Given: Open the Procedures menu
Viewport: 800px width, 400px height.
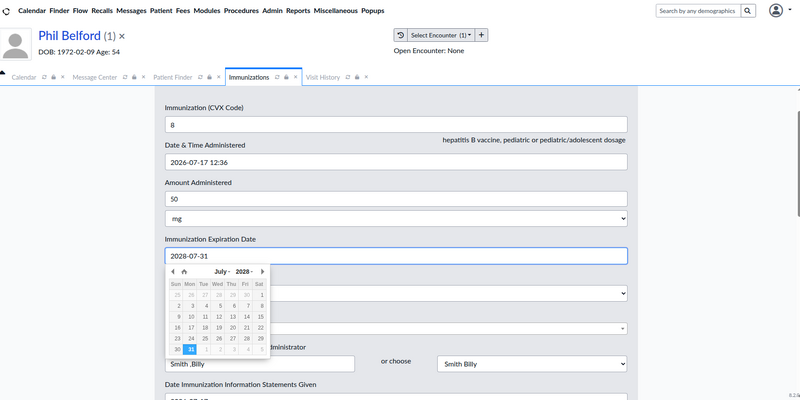Looking at the screenshot, I should [x=241, y=11].
